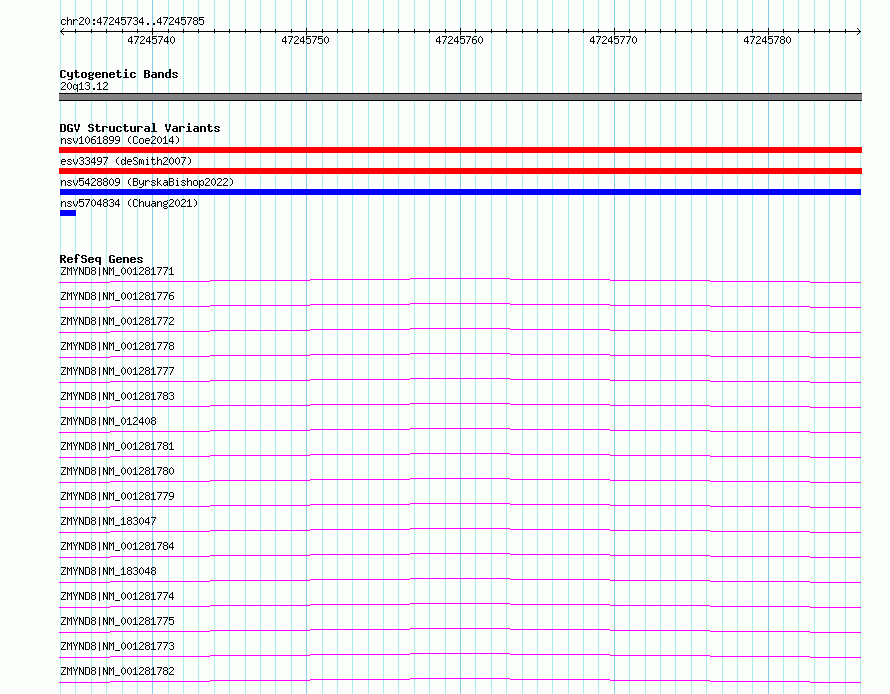Click the magenta intron line of NM_001281782

coord(460,678)
